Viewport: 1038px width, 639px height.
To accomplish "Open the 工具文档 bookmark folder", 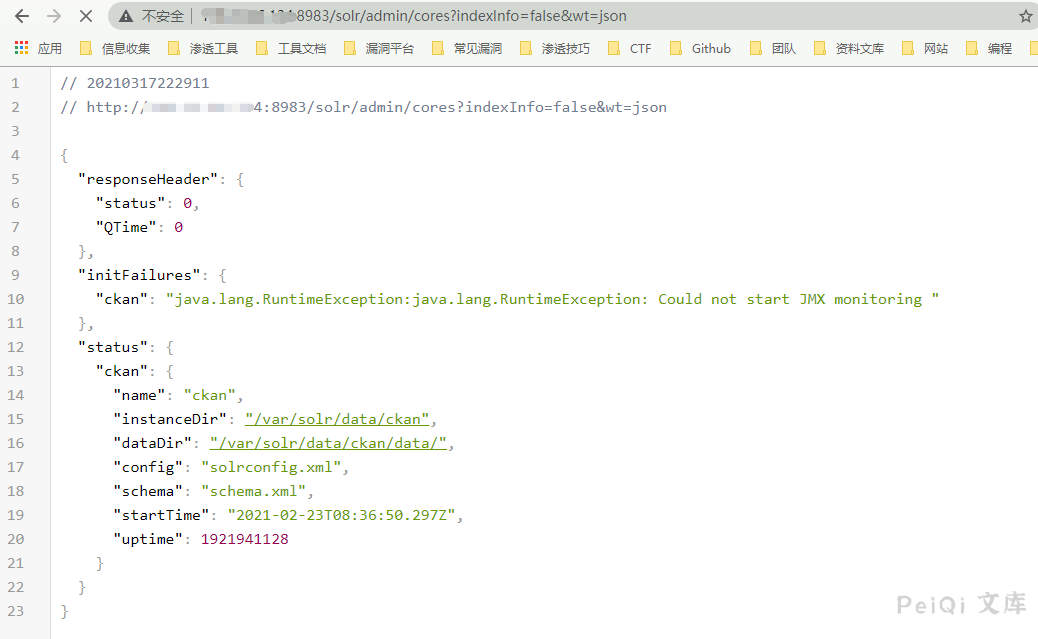I will point(291,48).
